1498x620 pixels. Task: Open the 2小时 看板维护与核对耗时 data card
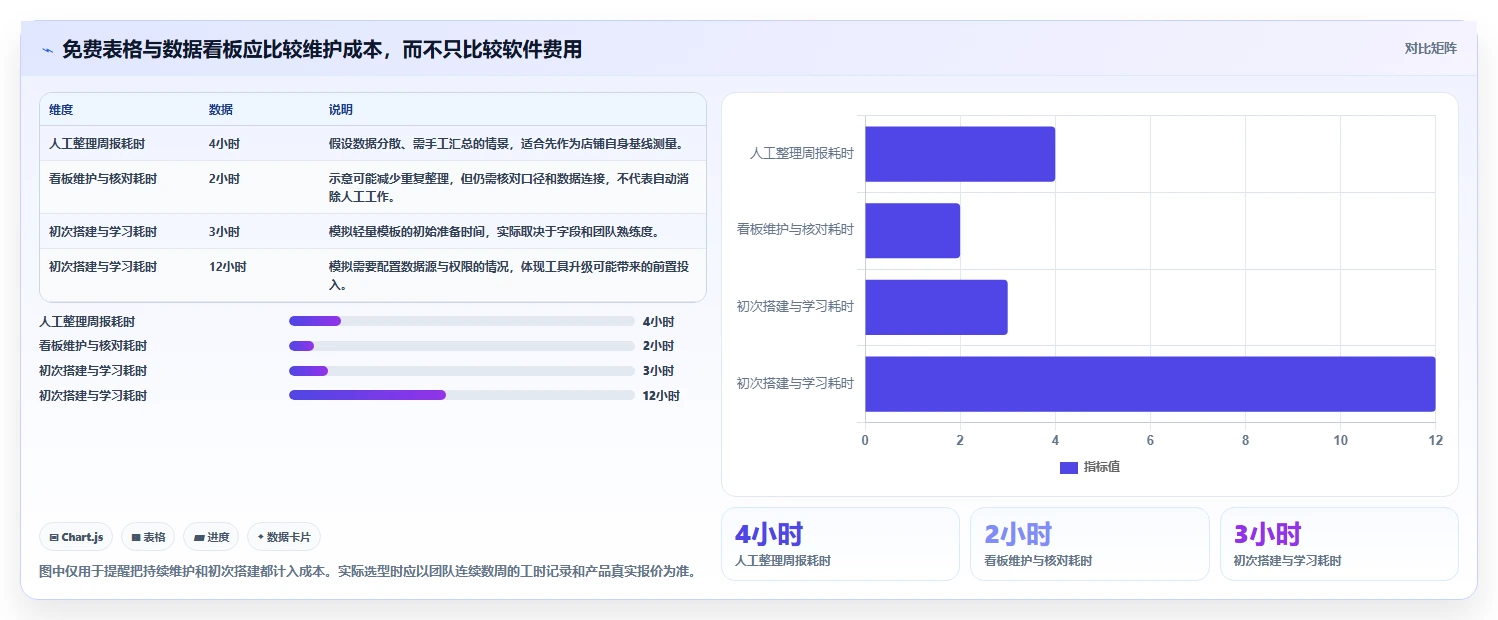click(1090, 544)
